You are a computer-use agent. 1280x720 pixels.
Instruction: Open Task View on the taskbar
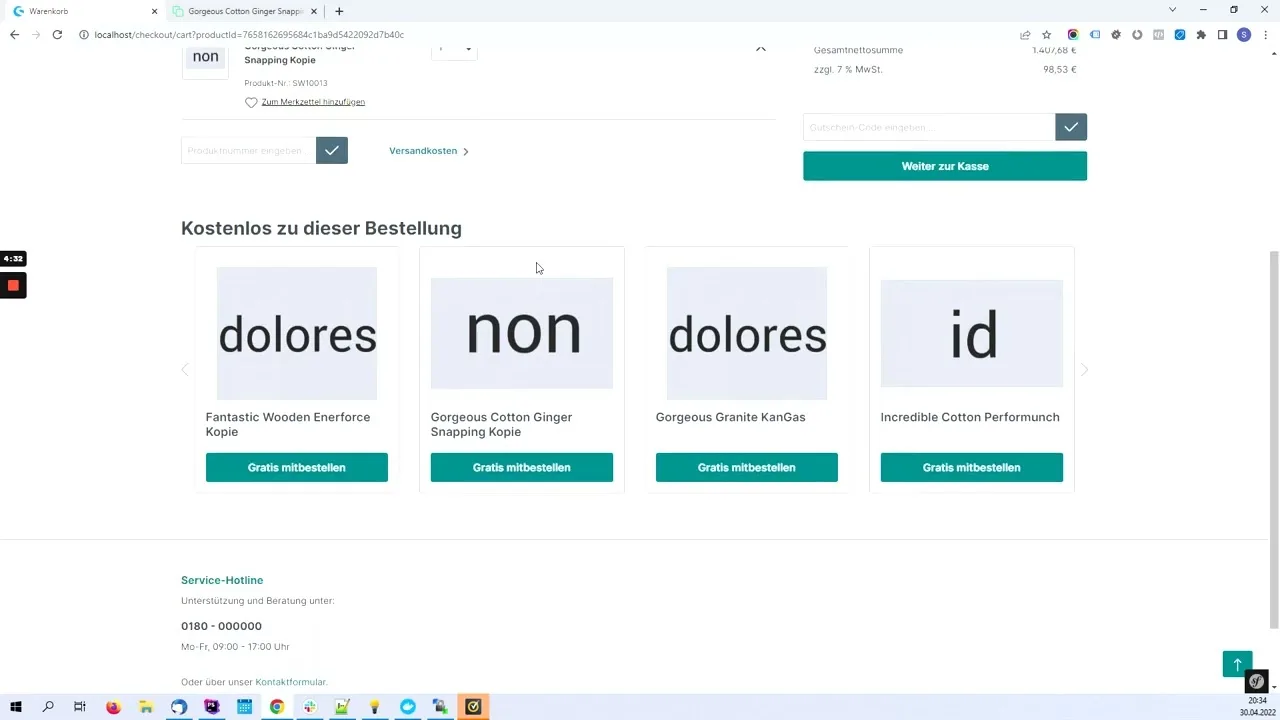(80, 707)
